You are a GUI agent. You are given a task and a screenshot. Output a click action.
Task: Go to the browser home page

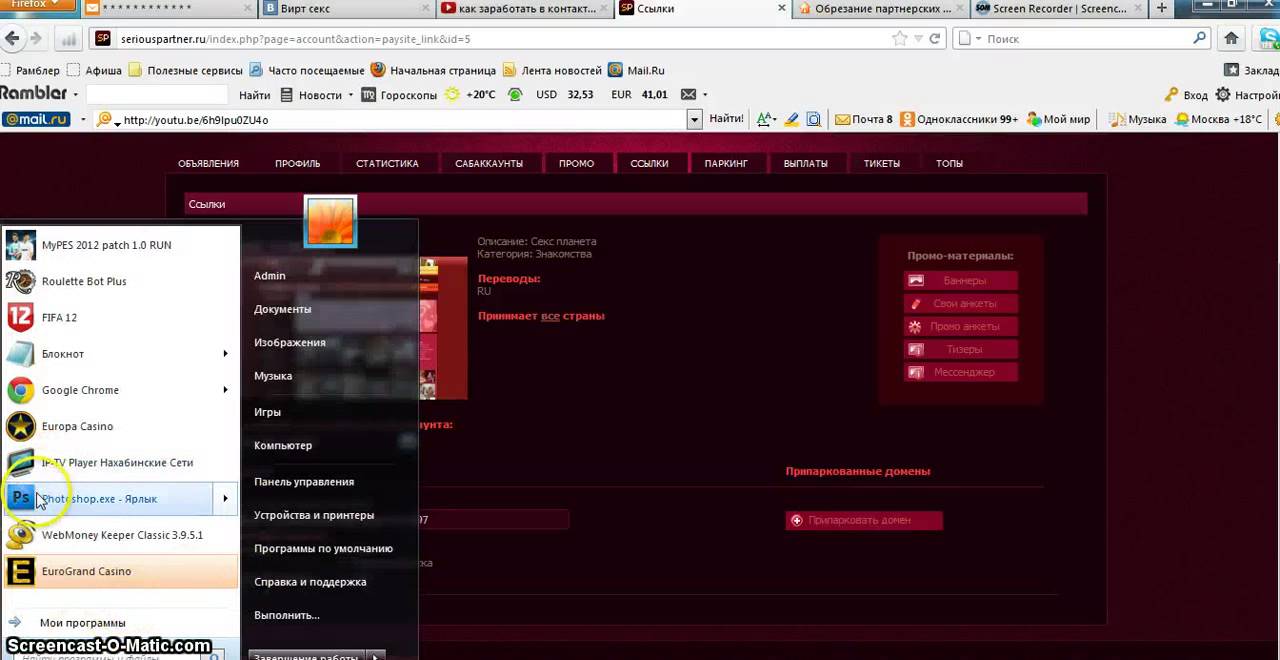click(1231, 39)
